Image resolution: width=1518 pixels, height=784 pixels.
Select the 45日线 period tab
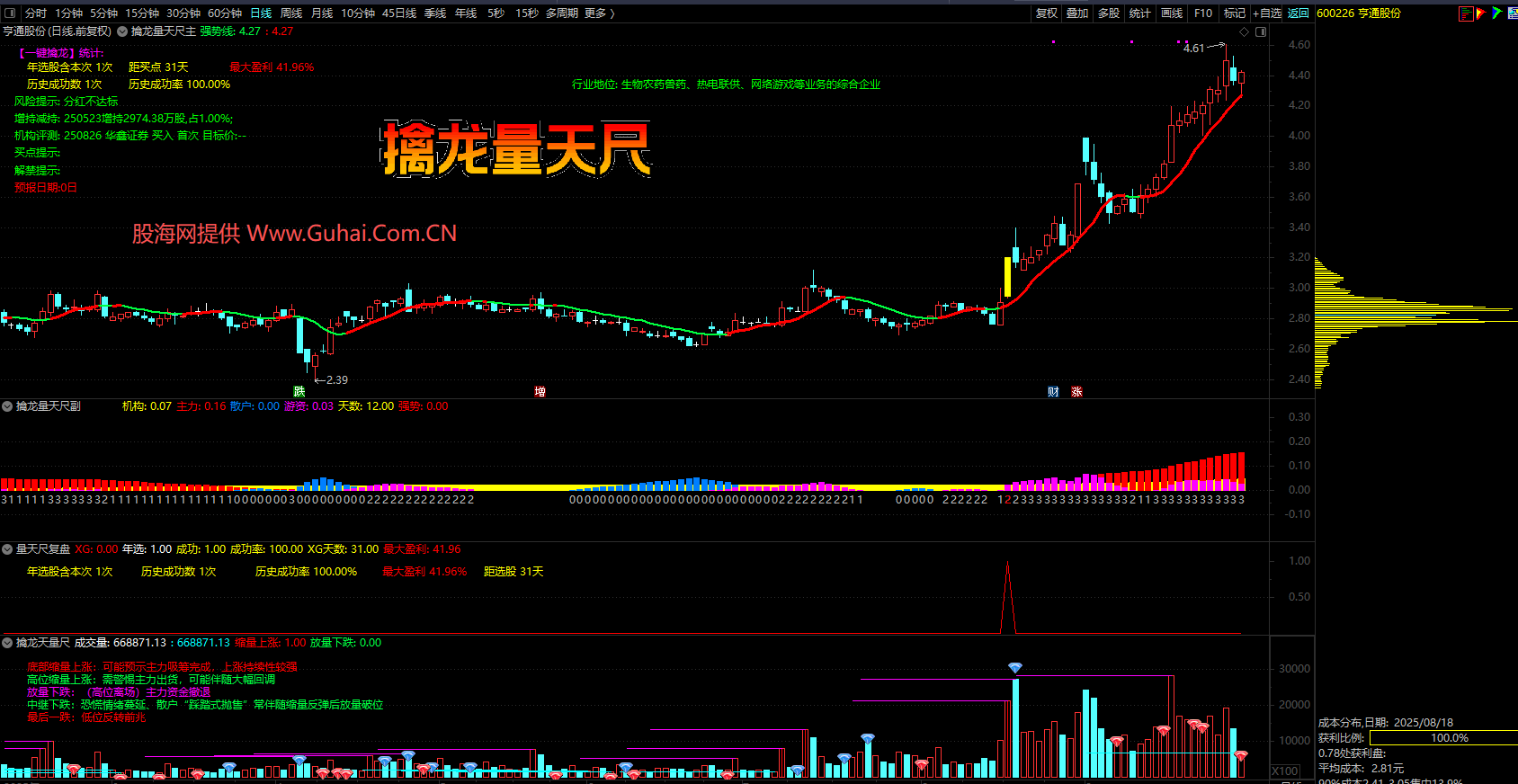399,13
